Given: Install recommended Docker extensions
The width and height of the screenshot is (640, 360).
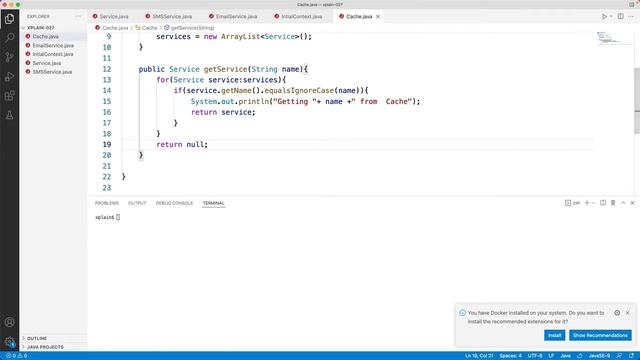Looking at the screenshot, I should (x=554, y=335).
